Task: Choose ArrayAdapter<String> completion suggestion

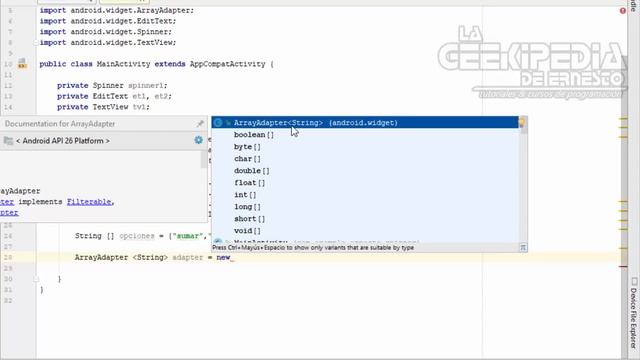Action: click(x=365, y=122)
